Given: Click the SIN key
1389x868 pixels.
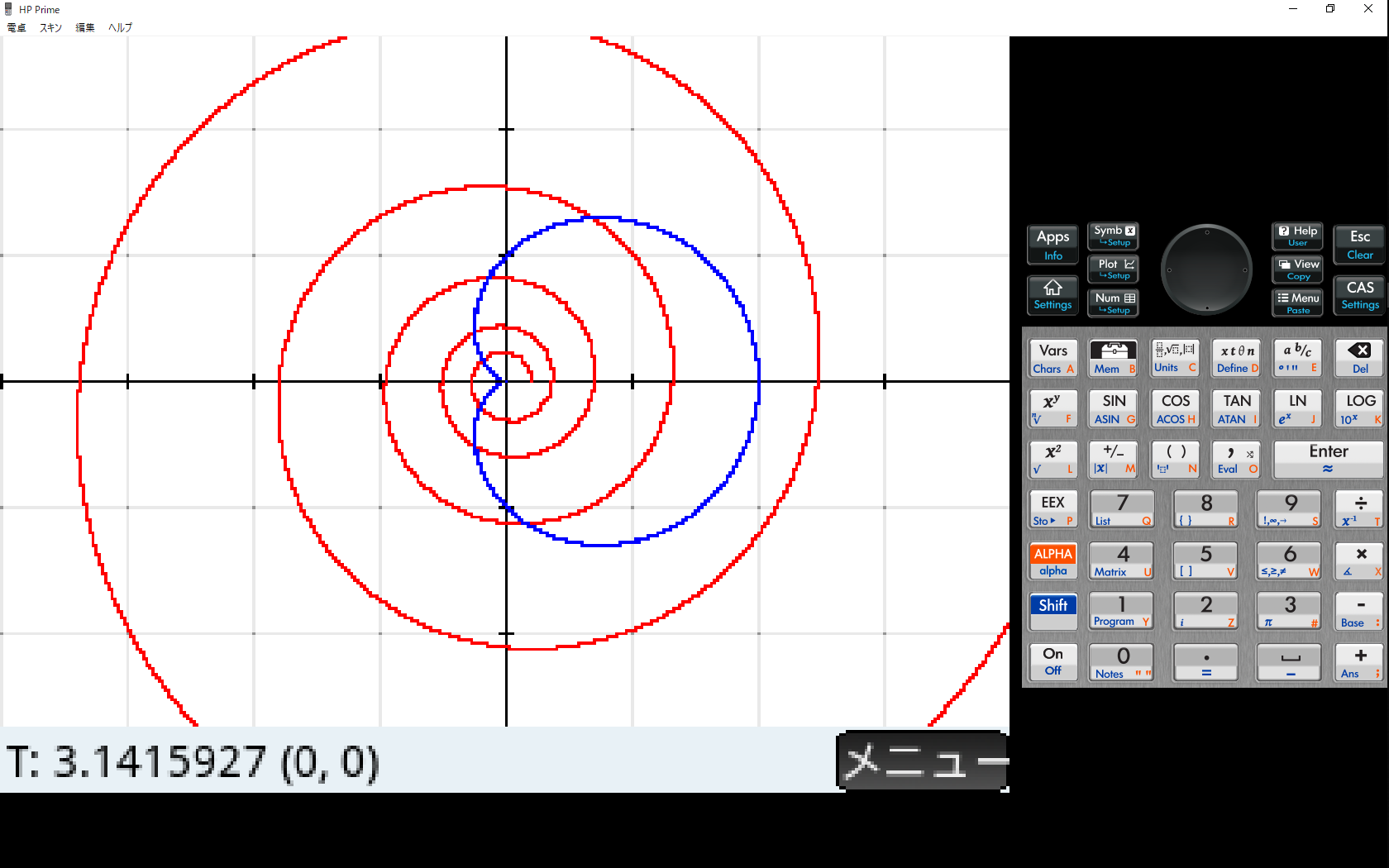Looking at the screenshot, I should point(1114,409).
